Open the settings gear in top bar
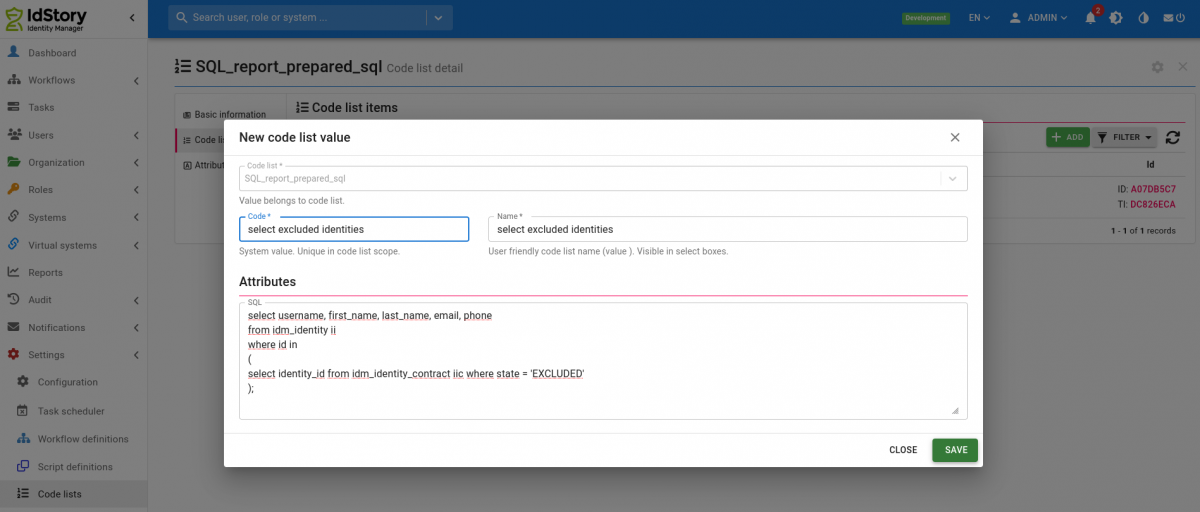The width and height of the screenshot is (1200, 512). (1116, 18)
